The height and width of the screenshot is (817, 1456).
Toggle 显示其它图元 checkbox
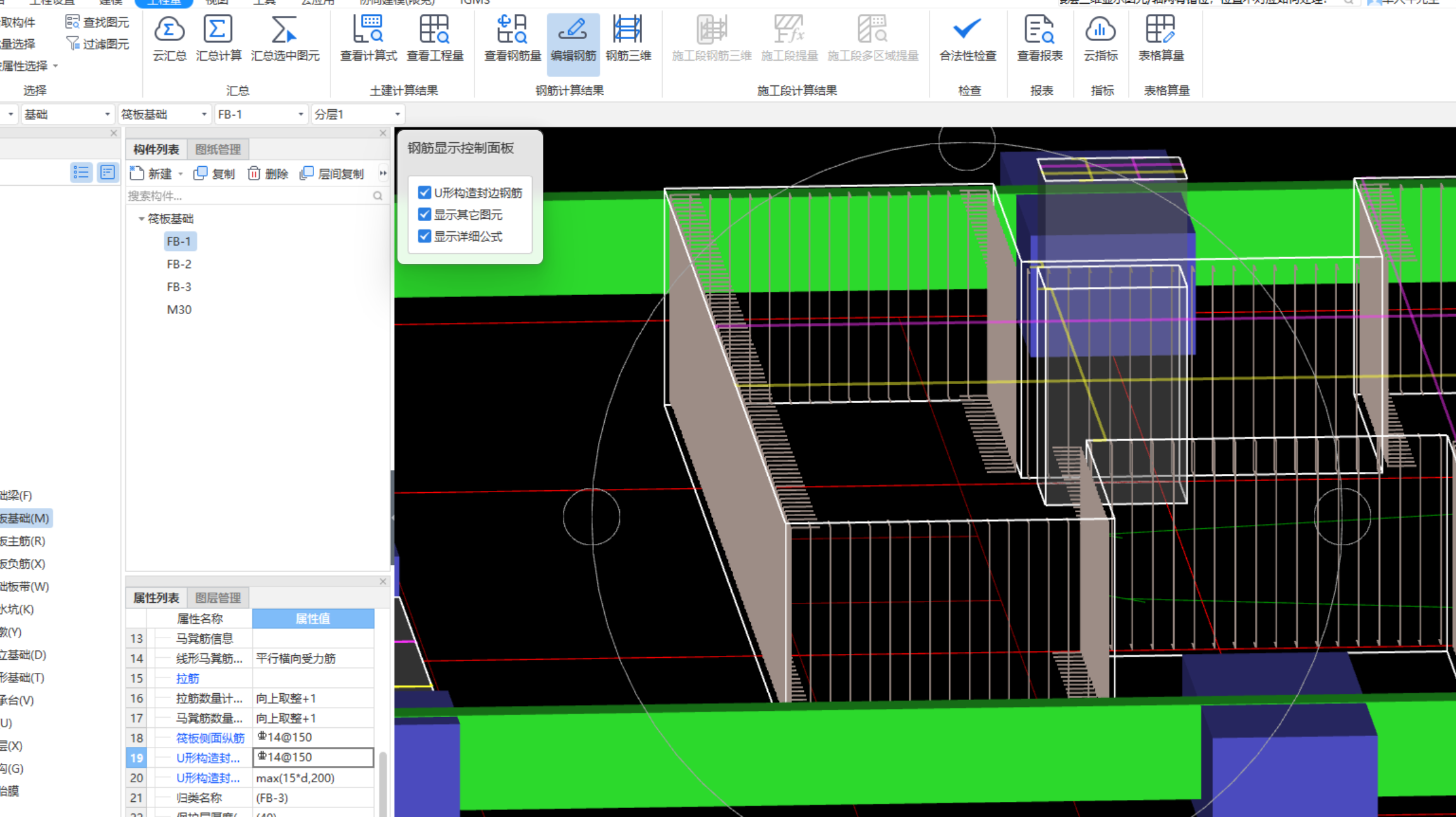pyautogui.click(x=425, y=215)
